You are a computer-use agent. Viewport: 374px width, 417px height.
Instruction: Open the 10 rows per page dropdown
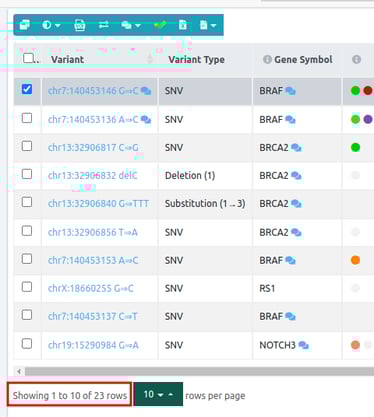(158, 394)
